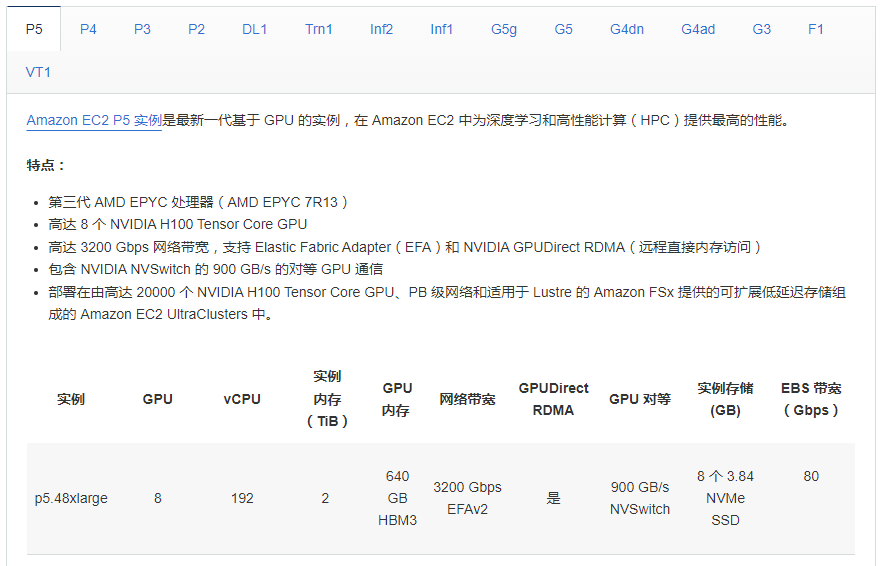Open the P3 instance tab
The image size is (880, 566).
142,29
